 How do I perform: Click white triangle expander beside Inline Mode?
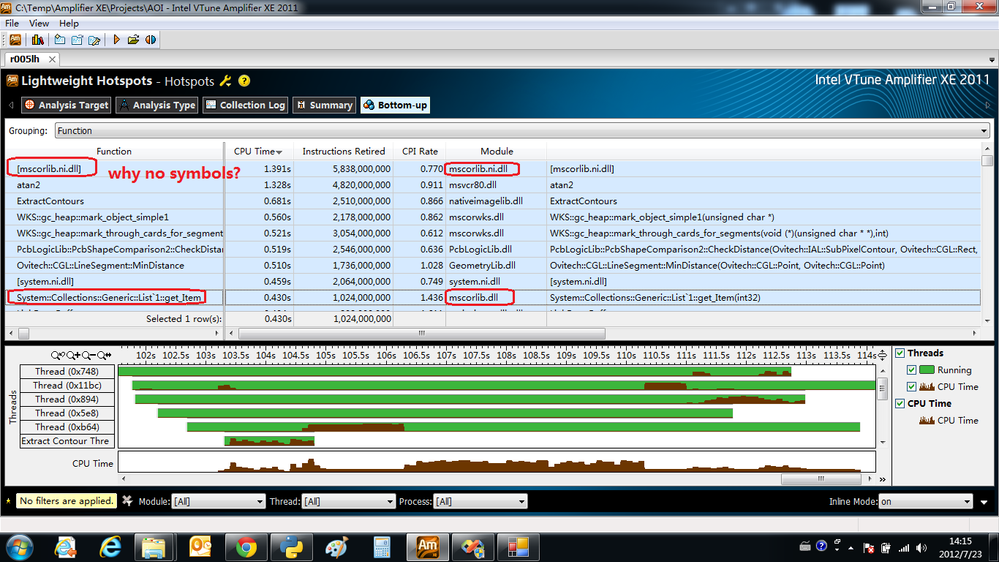tap(984, 502)
